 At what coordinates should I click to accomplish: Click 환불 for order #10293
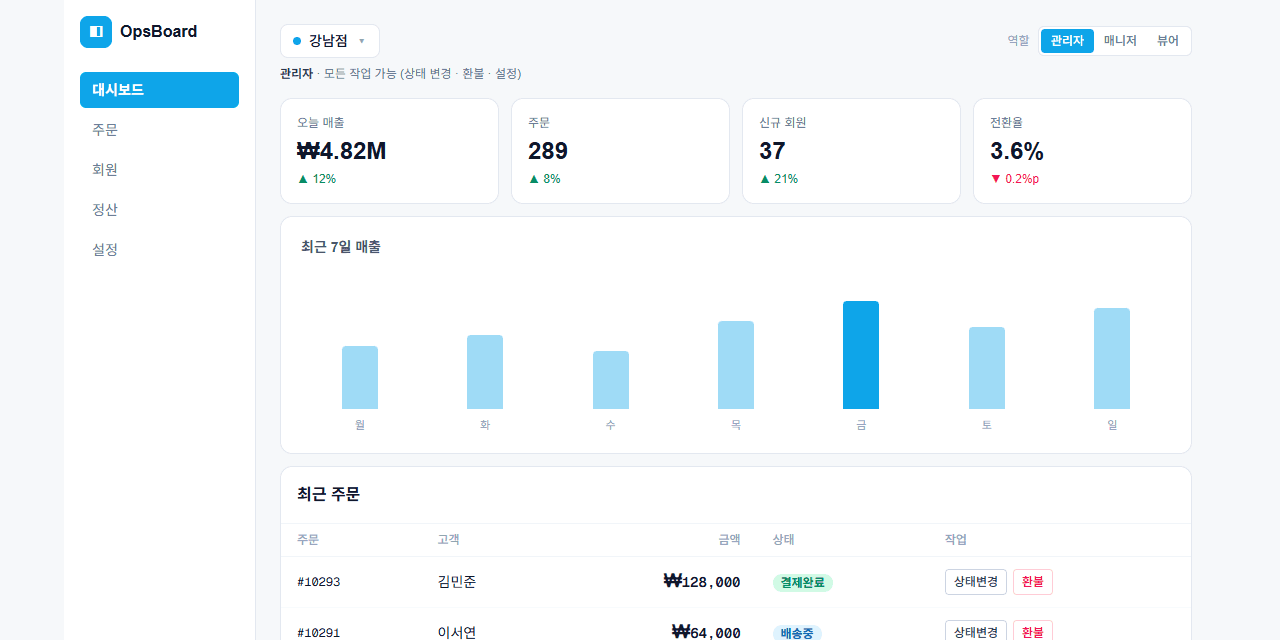tap(1033, 582)
